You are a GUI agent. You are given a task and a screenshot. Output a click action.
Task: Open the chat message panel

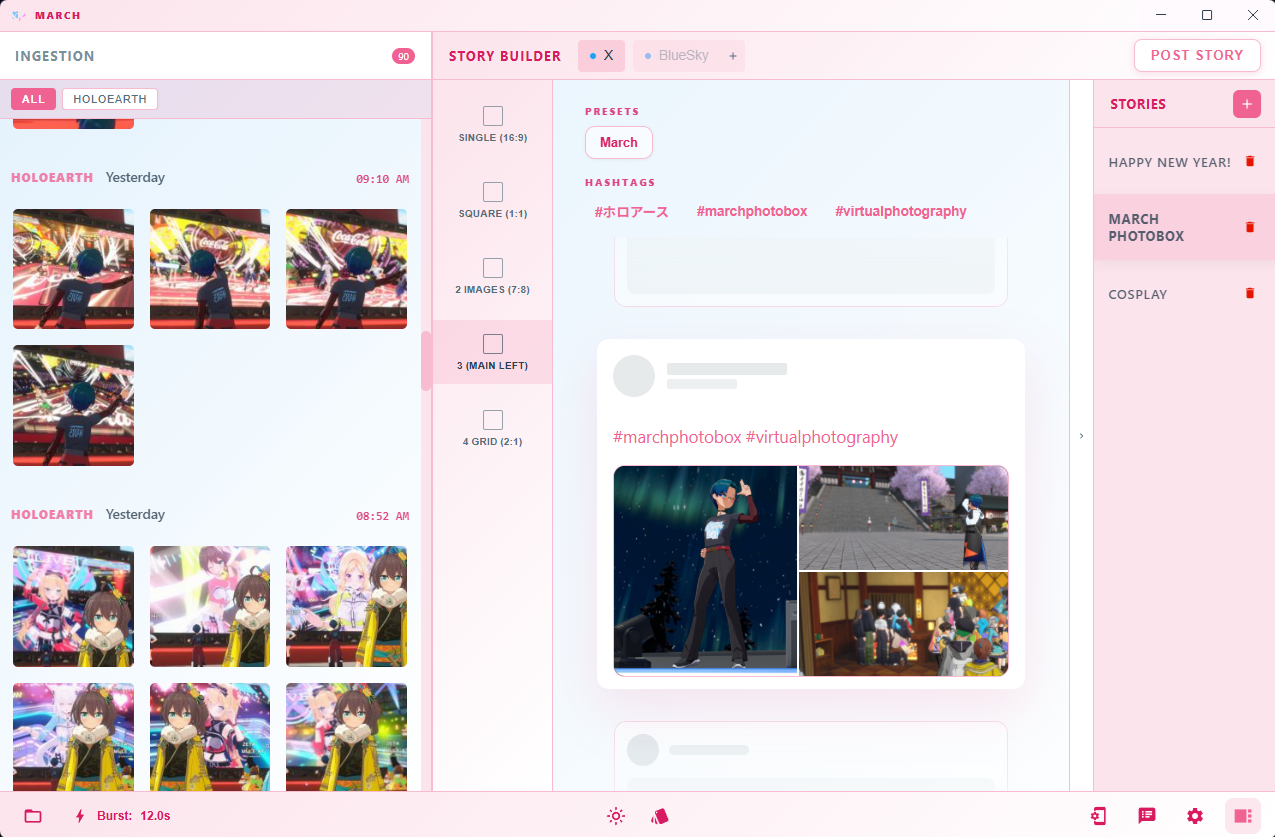click(1147, 815)
